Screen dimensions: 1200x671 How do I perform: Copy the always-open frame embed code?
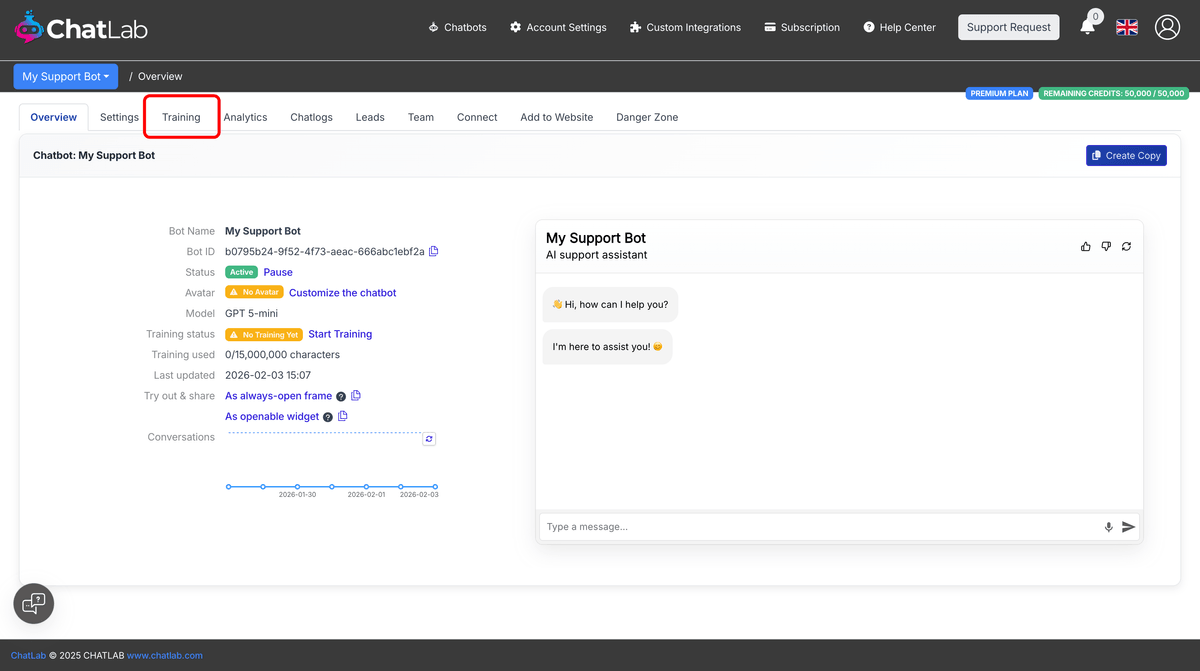click(356, 396)
